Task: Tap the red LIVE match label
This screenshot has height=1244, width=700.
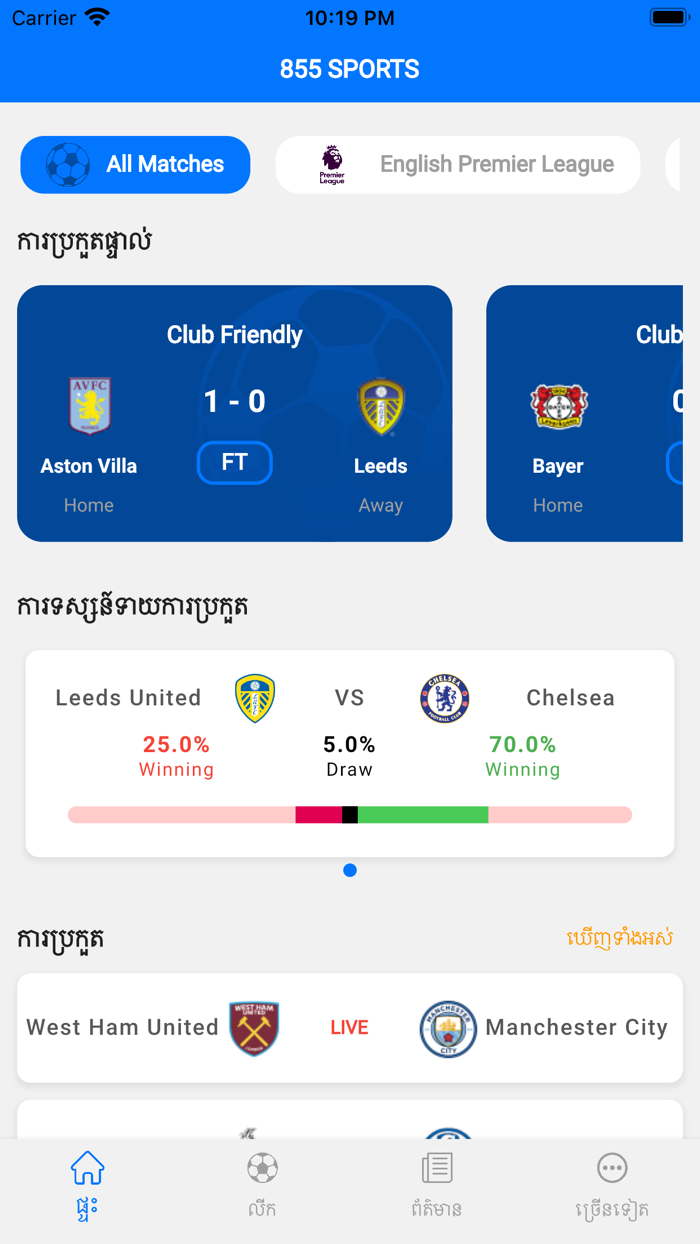Action: (349, 1028)
